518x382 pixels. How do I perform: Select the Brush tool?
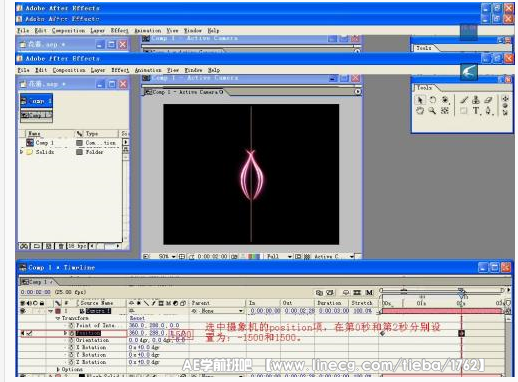pyautogui.click(x=464, y=99)
